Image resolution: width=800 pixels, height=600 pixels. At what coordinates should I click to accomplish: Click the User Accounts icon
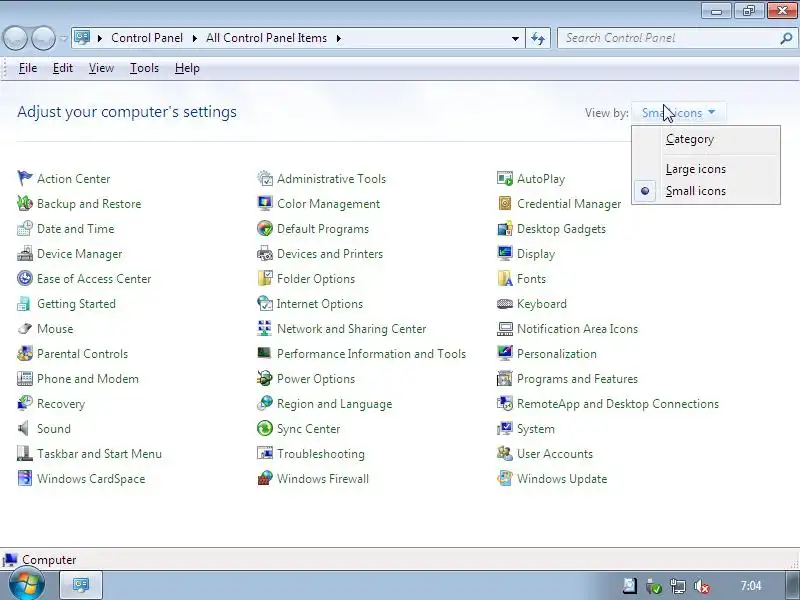(505, 453)
